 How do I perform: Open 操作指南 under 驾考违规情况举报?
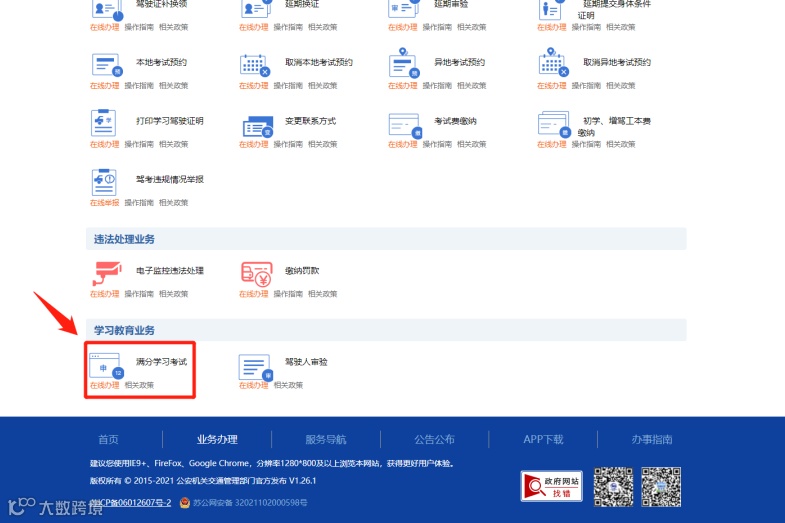[139, 203]
